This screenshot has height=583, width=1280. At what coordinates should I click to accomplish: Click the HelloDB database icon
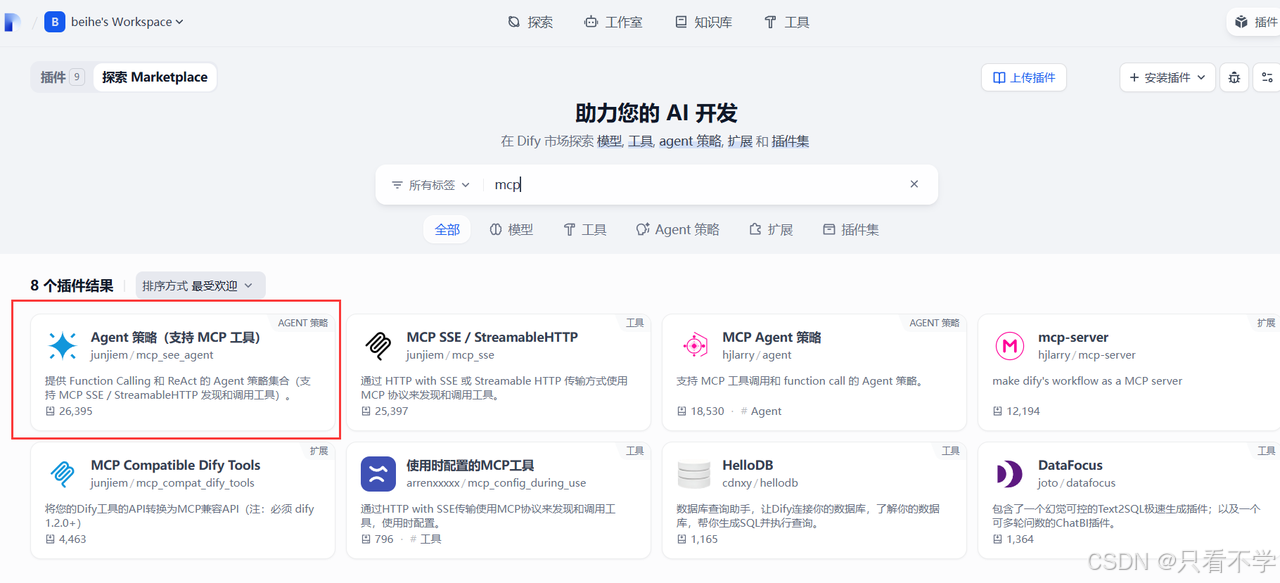click(x=694, y=474)
